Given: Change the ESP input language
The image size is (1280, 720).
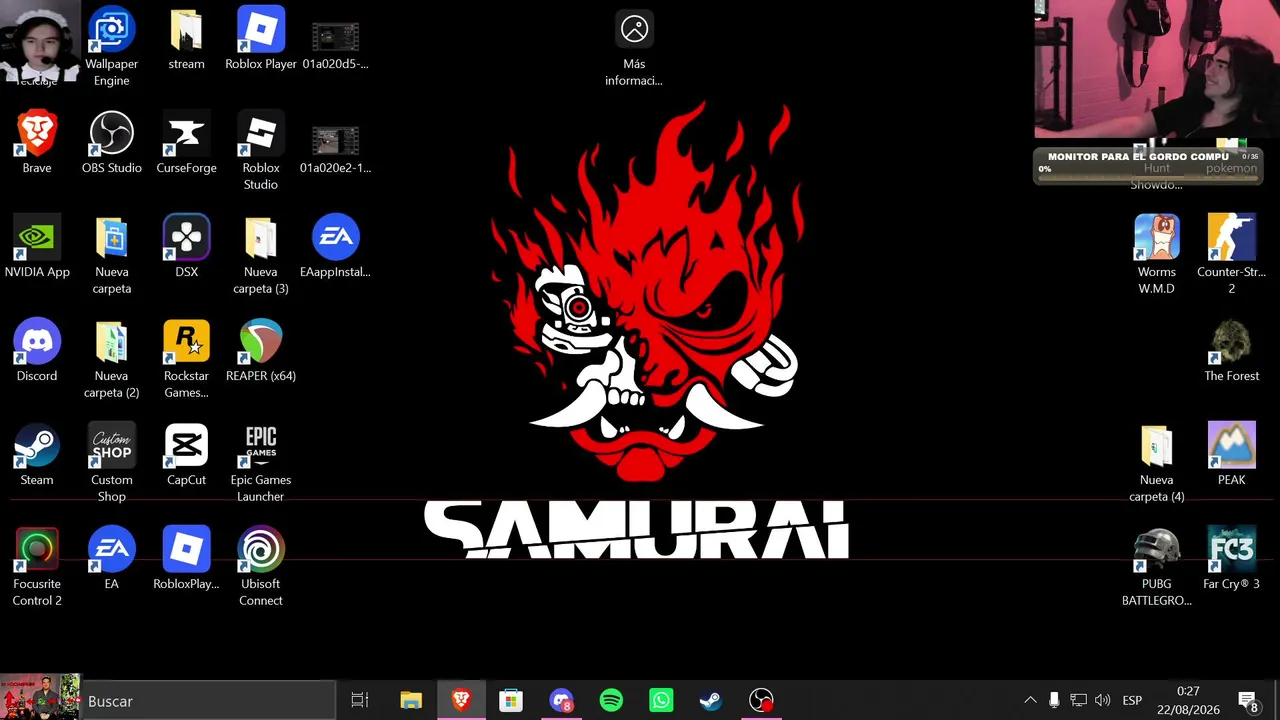Looking at the screenshot, I should 1132,701.
